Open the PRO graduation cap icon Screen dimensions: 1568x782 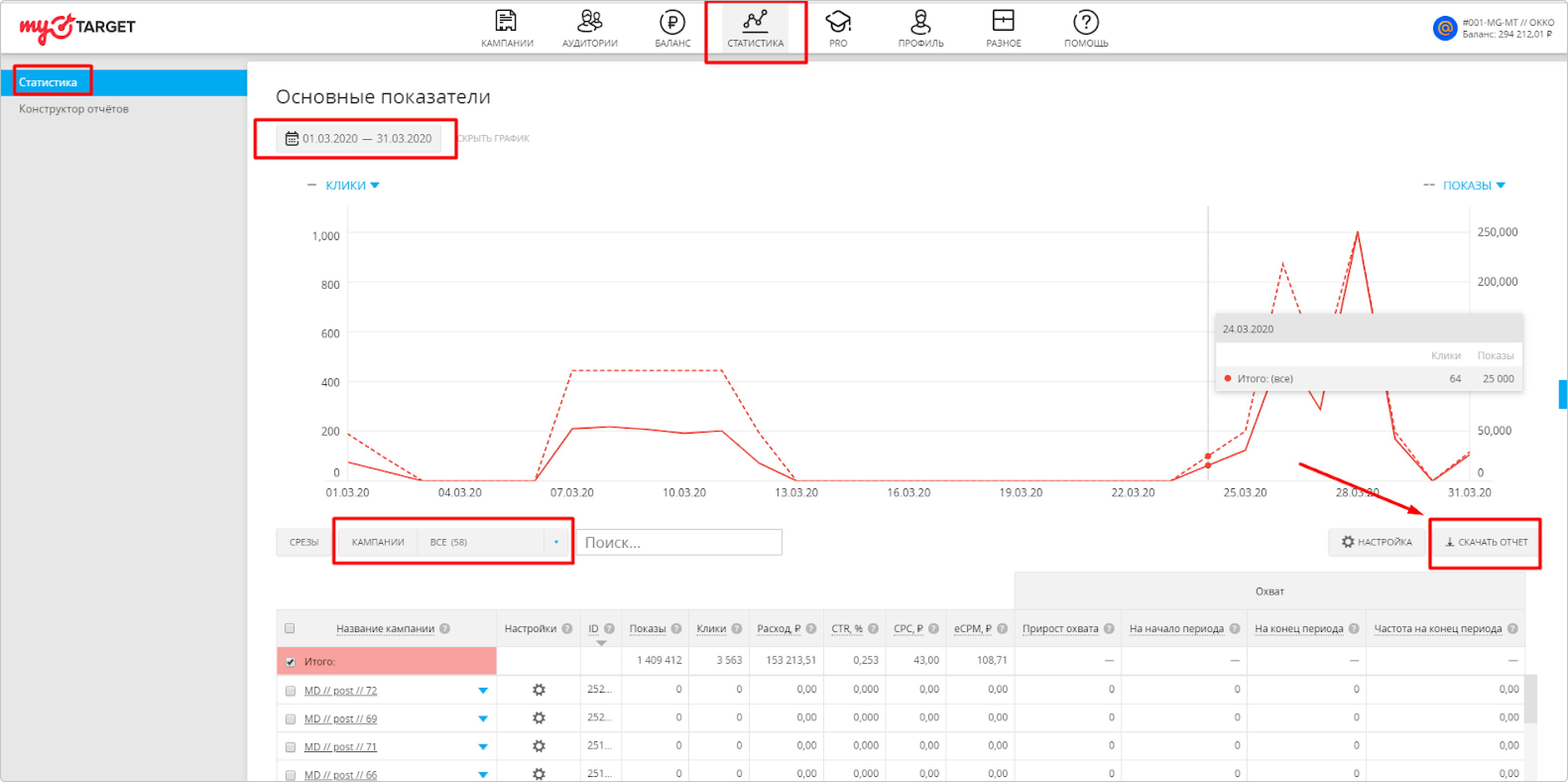[838, 22]
